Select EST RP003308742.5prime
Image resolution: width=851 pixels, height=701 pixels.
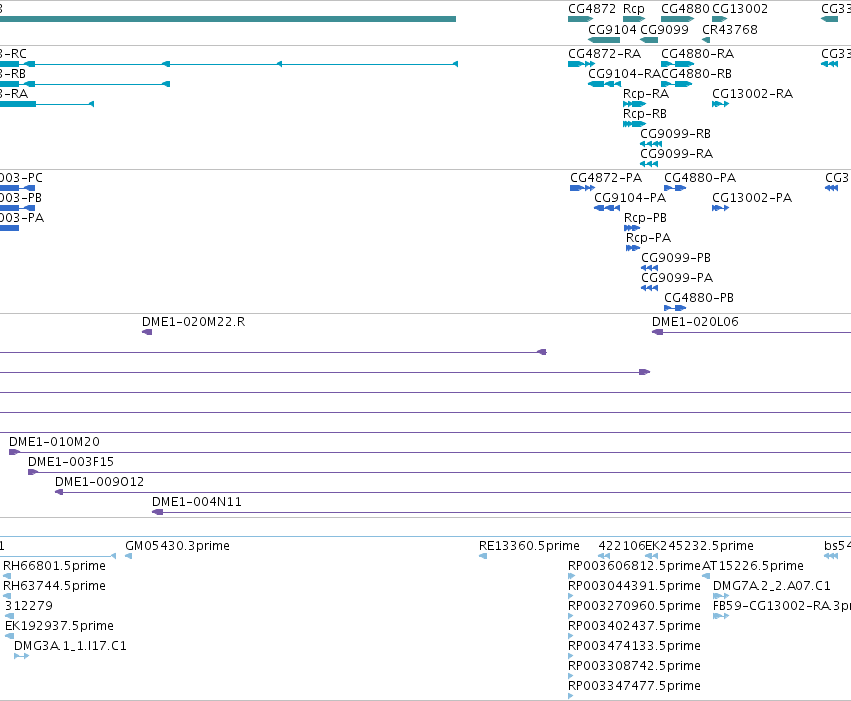(634, 666)
